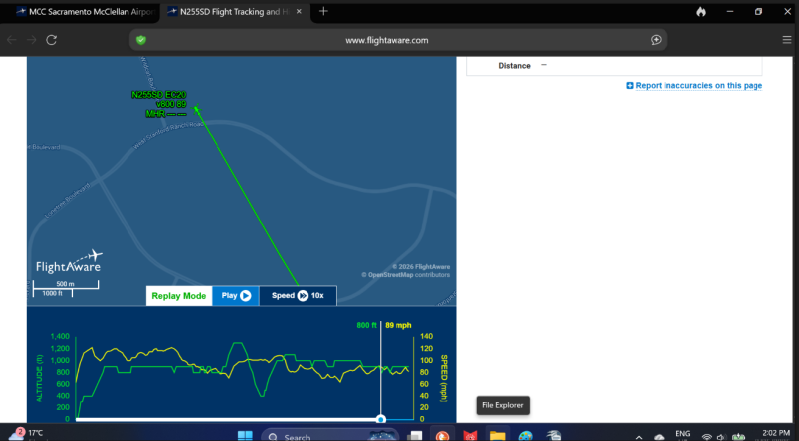Image resolution: width=799 pixels, height=441 pixels.
Task: Click the plus icon beside Report inaccuracies
Action: tap(630, 86)
